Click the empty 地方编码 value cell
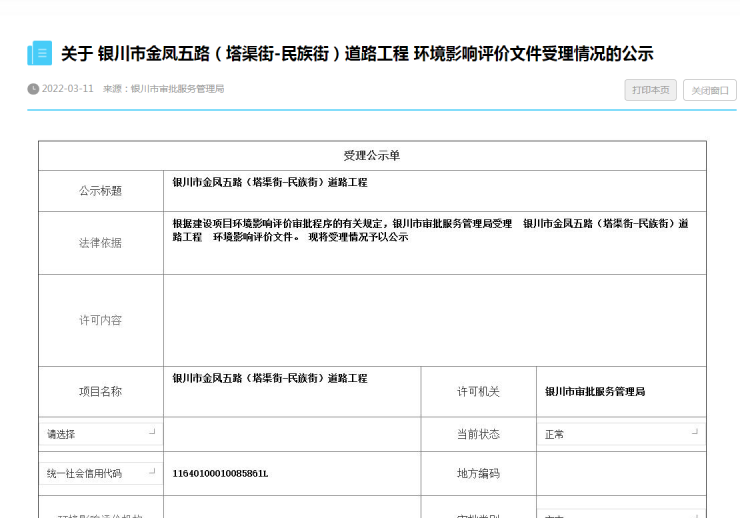This screenshot has width=740, height=518. 620,473
